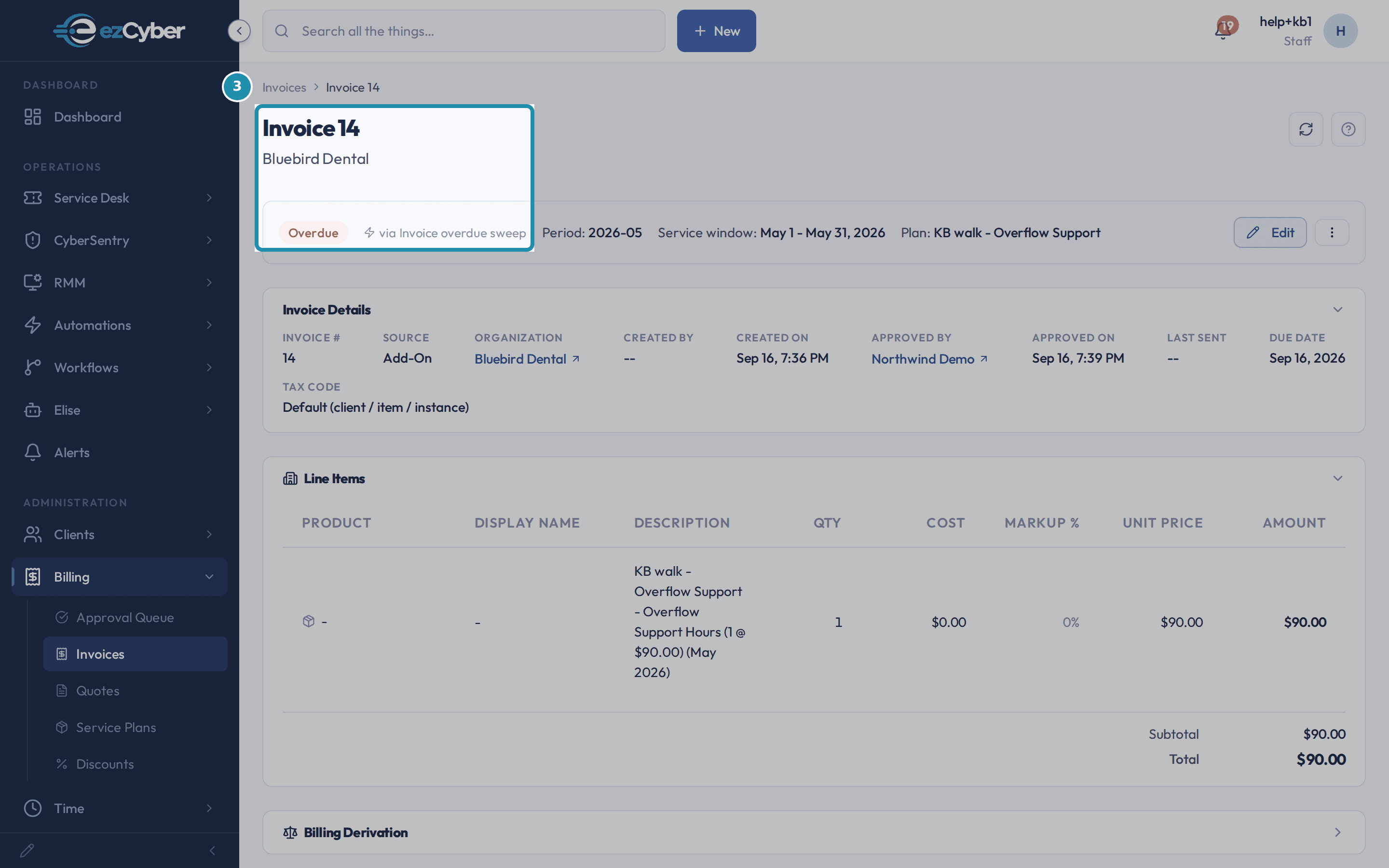The image size is (1389, 868).
Task: Click the Edit invoice button
Action: point(1269,232)
